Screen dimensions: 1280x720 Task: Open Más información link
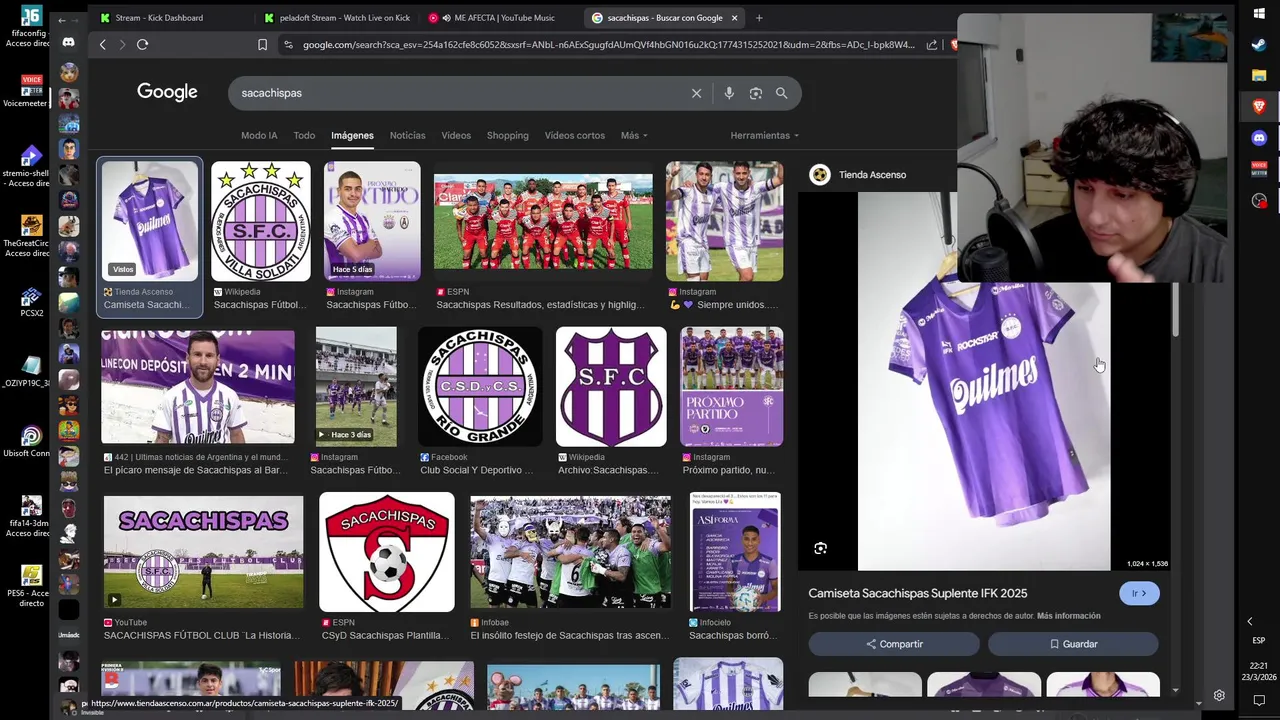1069,616
